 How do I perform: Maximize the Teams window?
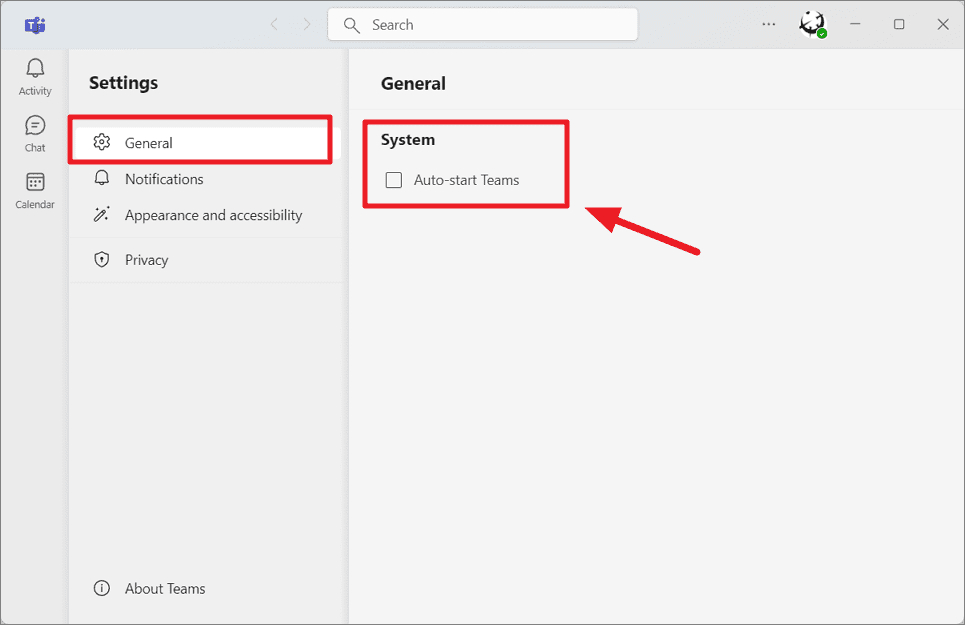(x=899, y=24)
